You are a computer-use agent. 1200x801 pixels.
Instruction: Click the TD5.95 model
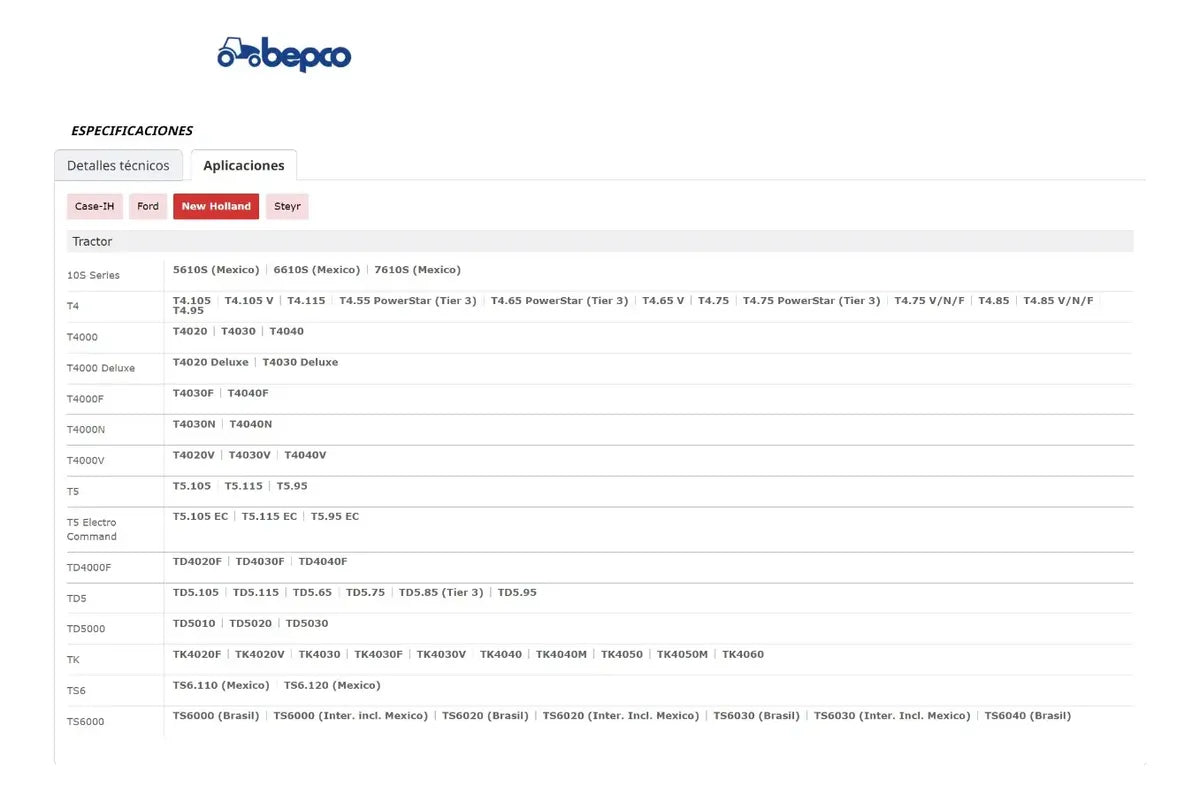pos(518,594)
